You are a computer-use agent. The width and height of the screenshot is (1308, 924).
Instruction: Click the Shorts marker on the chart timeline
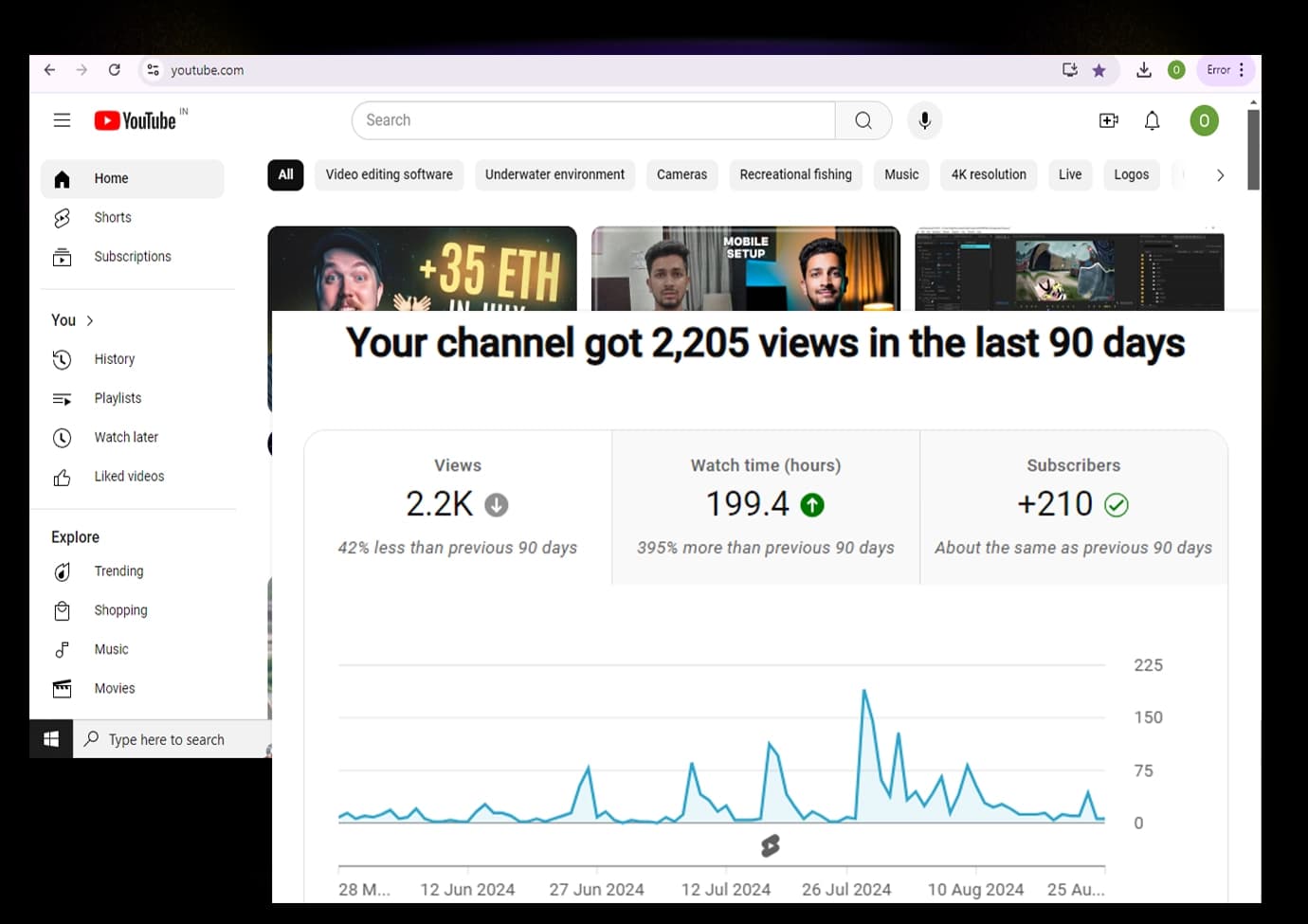771,845
